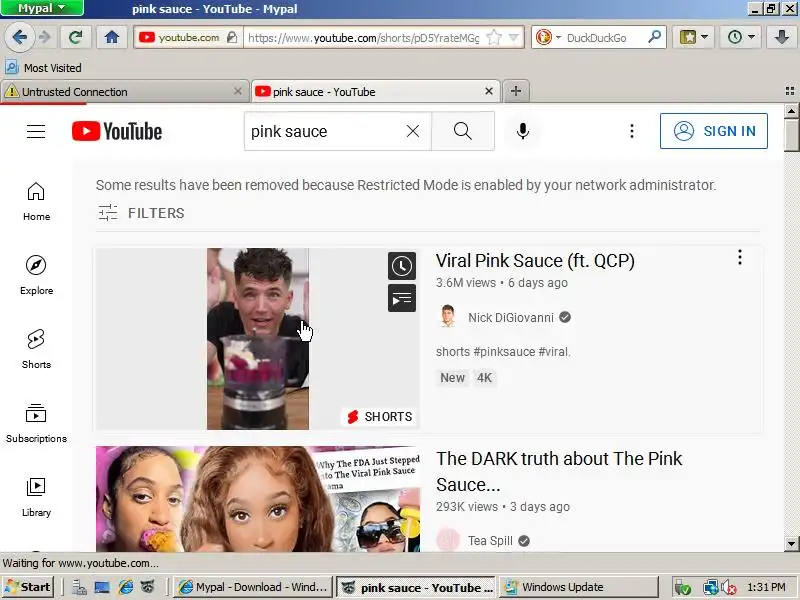Open the URL history dropdown arrow

coord(514,37)
